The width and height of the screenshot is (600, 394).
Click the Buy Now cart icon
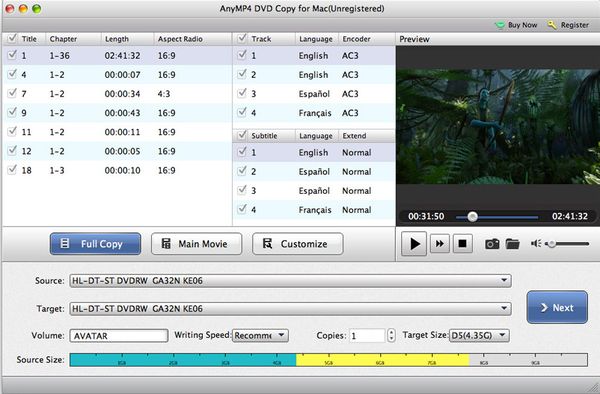click(x=500, y=25)
